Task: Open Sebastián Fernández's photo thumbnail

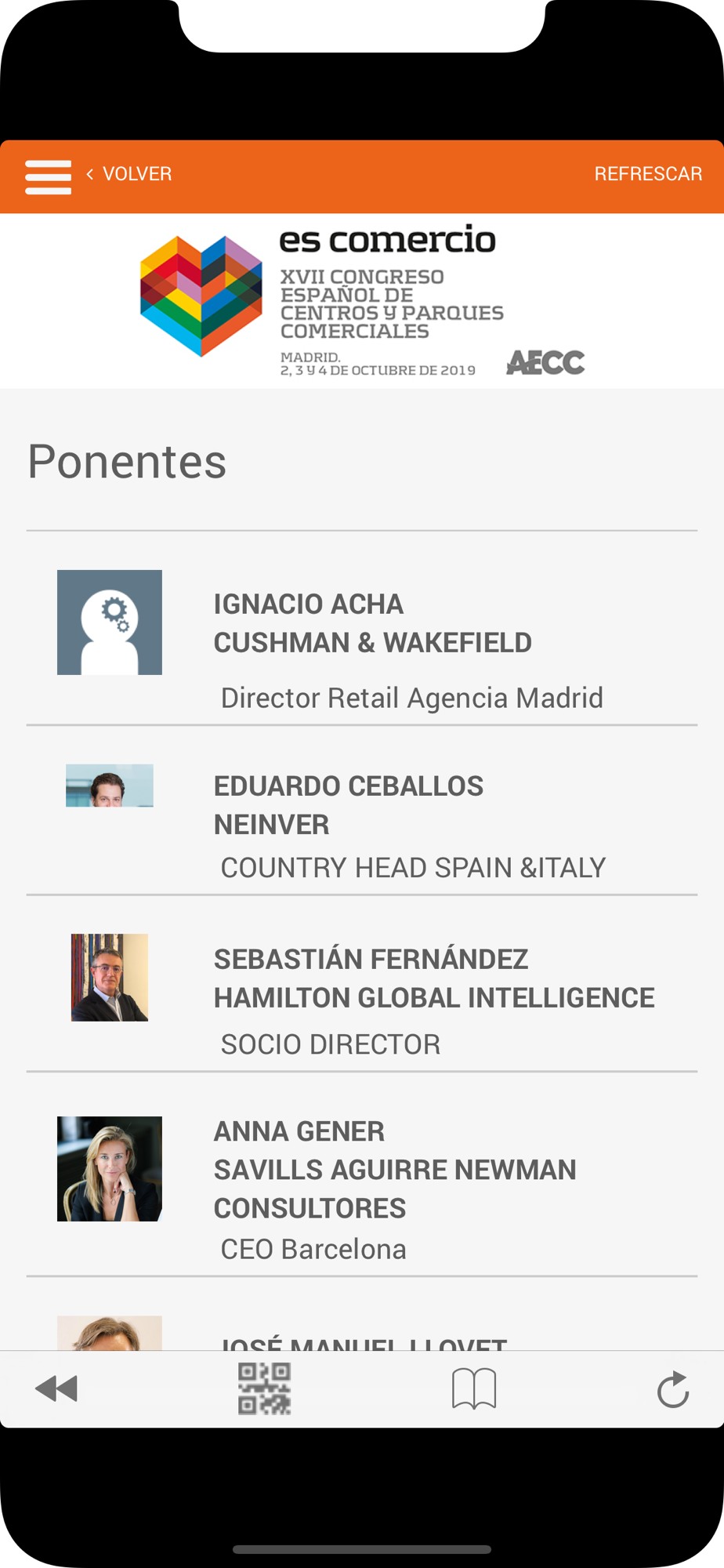Action: tap(110, 978)
